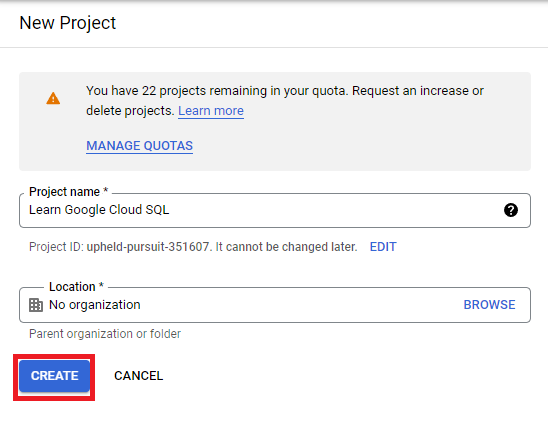Click into the Project name text field
Image resolution: width=548 pixels, height=423 pixels.
coord(275,210)
